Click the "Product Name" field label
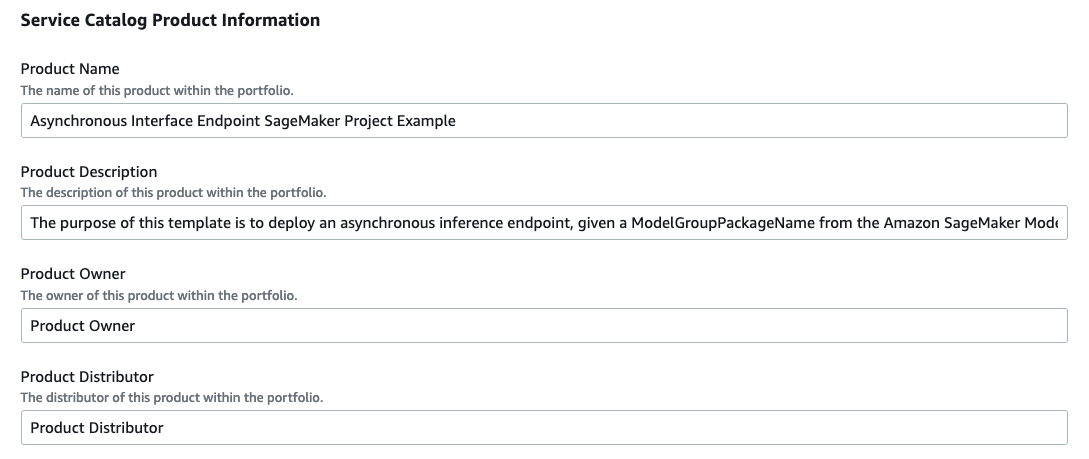Screen dimensions: 1089x459 coord(70,69)
